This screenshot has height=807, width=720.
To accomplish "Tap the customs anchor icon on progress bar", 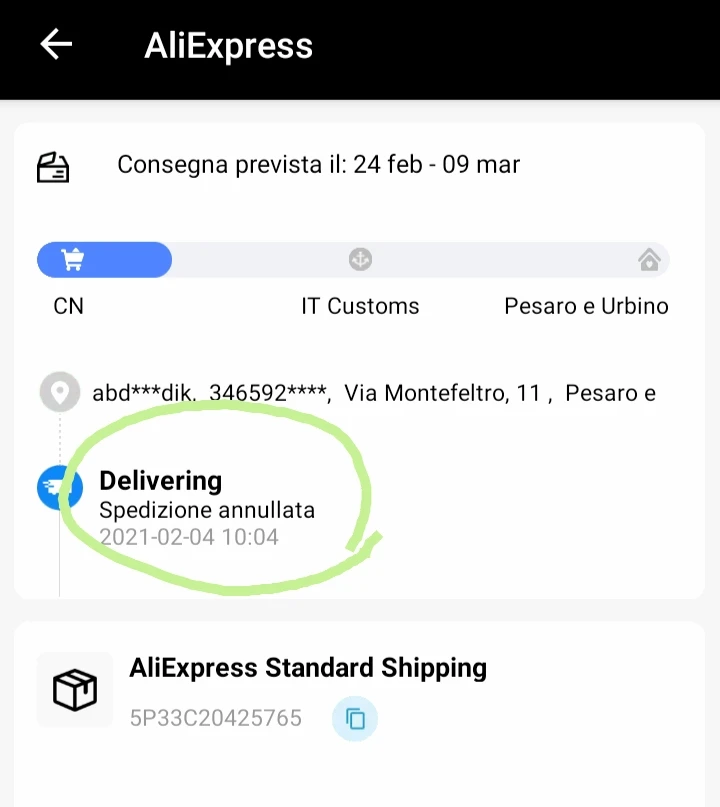I will click(x=360, y=259).
